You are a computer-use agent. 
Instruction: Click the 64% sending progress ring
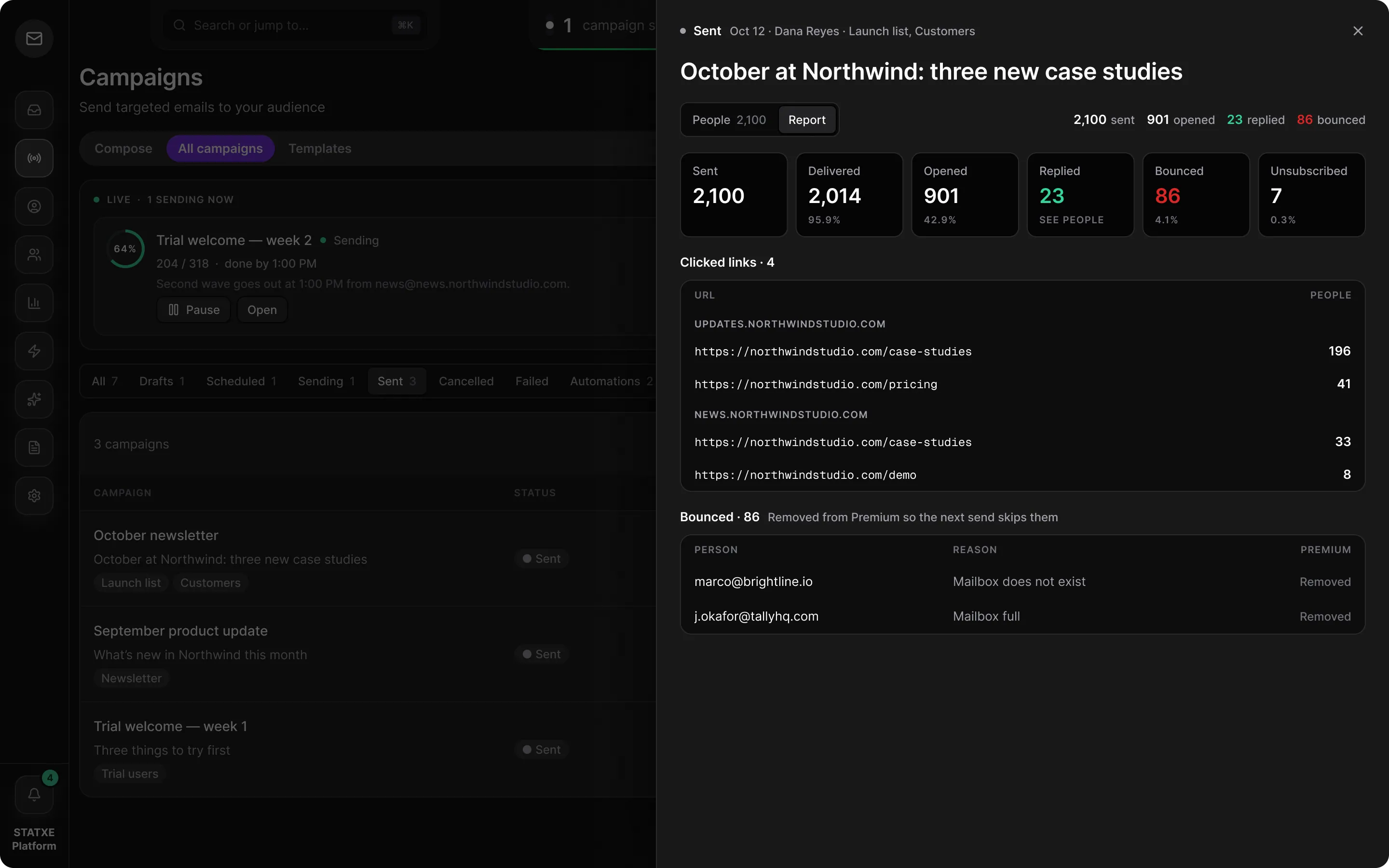[126, 249]
